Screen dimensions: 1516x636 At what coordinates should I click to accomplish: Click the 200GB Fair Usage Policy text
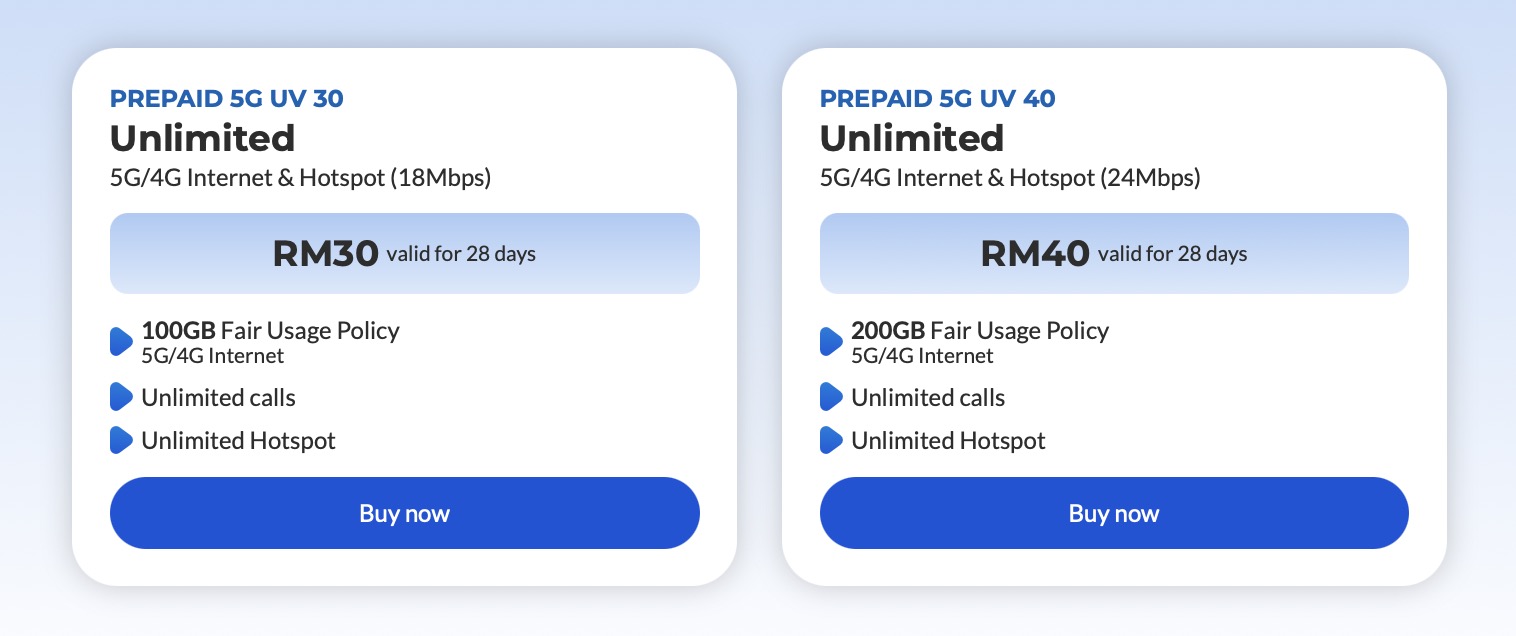click(980, 331)
